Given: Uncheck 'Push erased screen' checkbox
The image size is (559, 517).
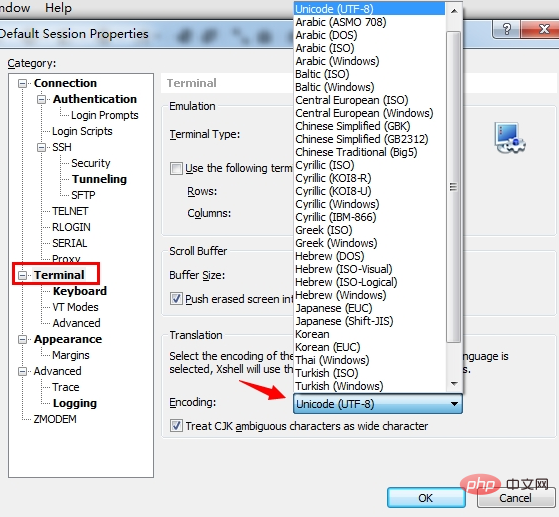Looking at the screenshot, I should click(176, 298).
